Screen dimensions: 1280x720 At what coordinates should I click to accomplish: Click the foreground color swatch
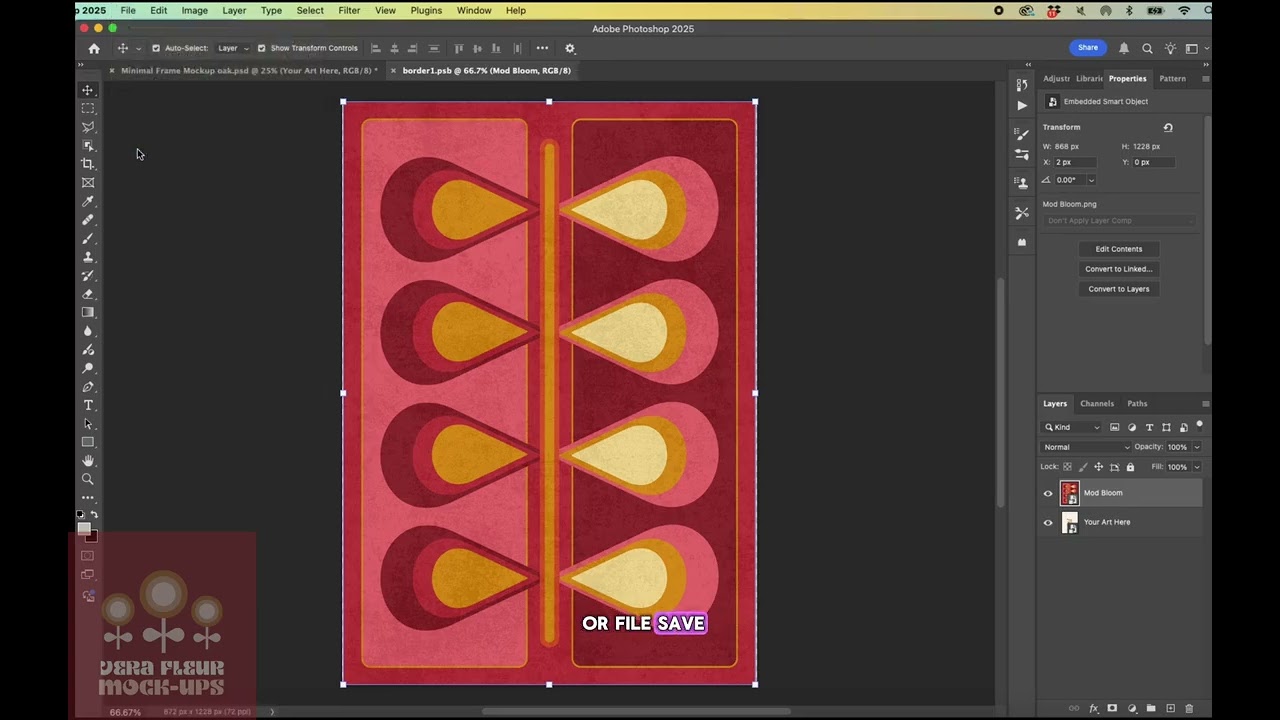click(x=84, y=529)
